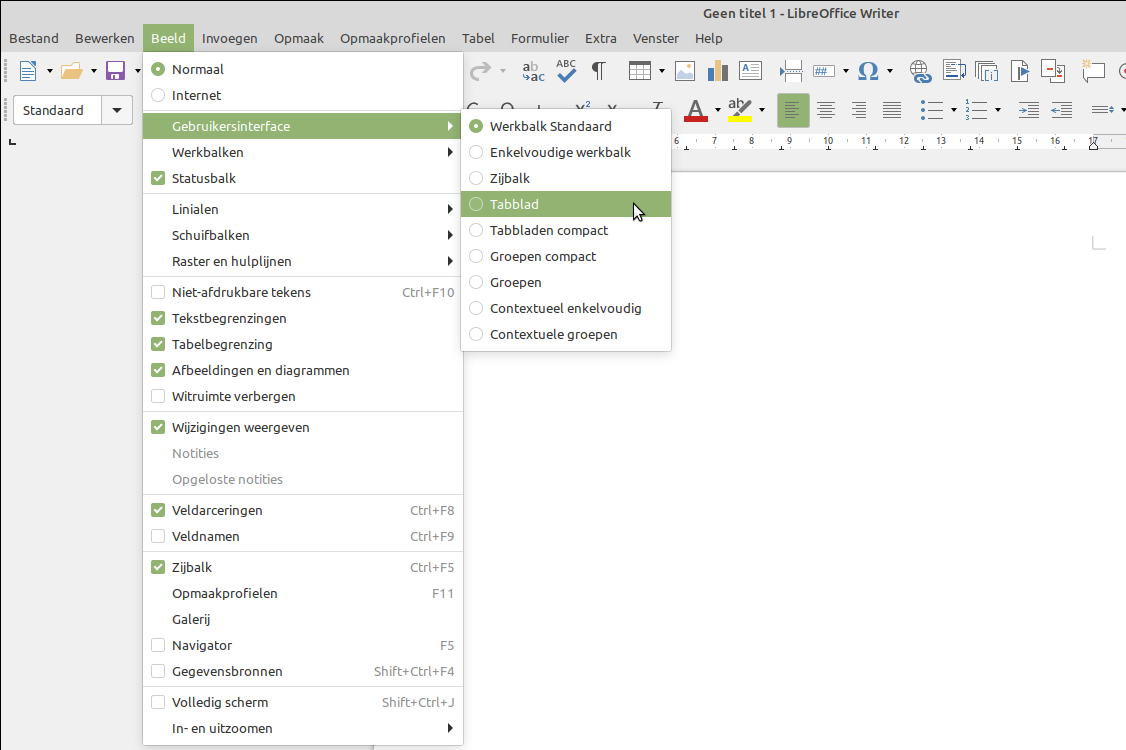Click Opmaakprofielen entry in Beeld menu
The image size is (1126, 750).
(224, 594)
